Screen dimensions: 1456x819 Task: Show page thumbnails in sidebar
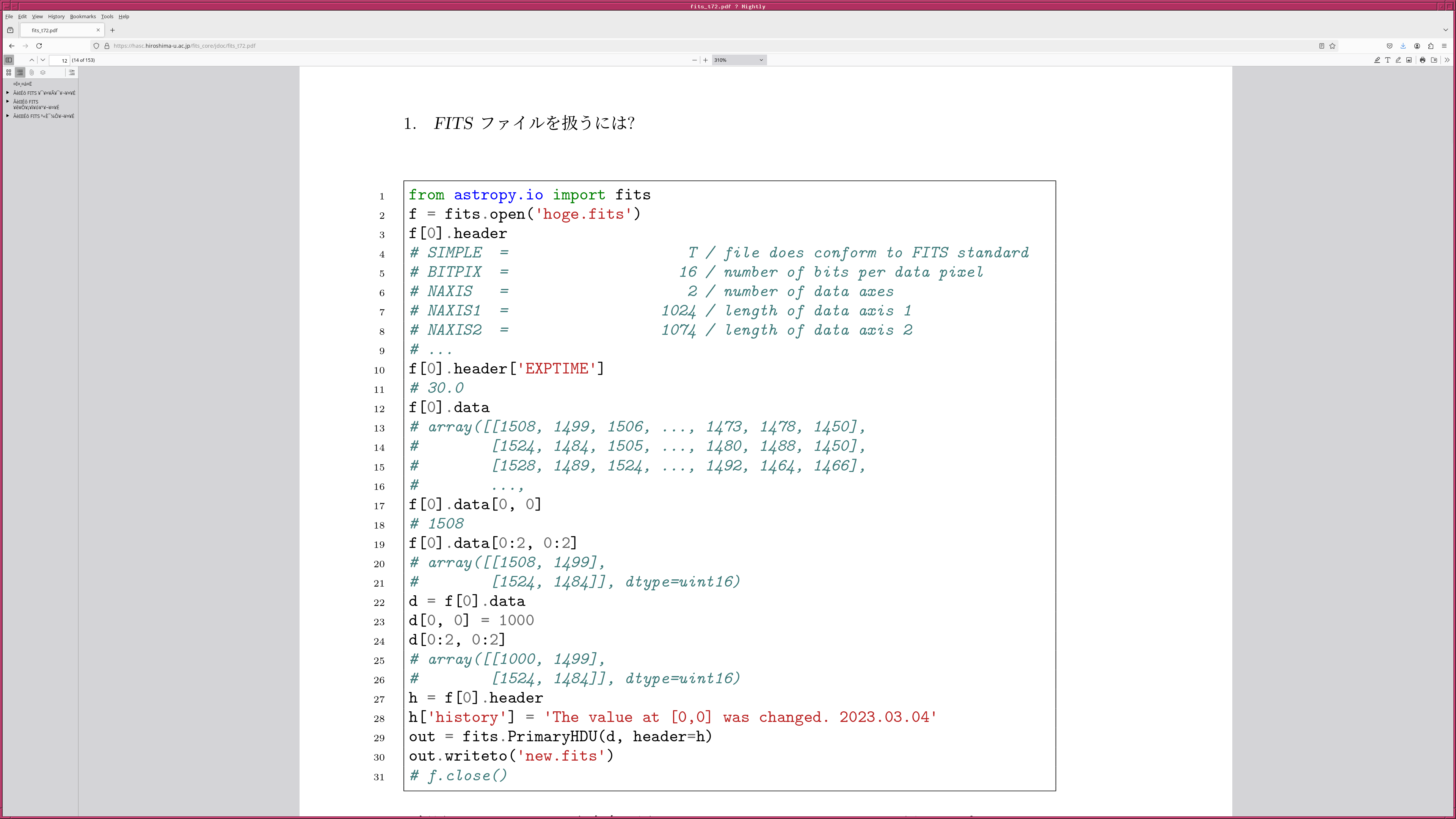coord(8,72)
